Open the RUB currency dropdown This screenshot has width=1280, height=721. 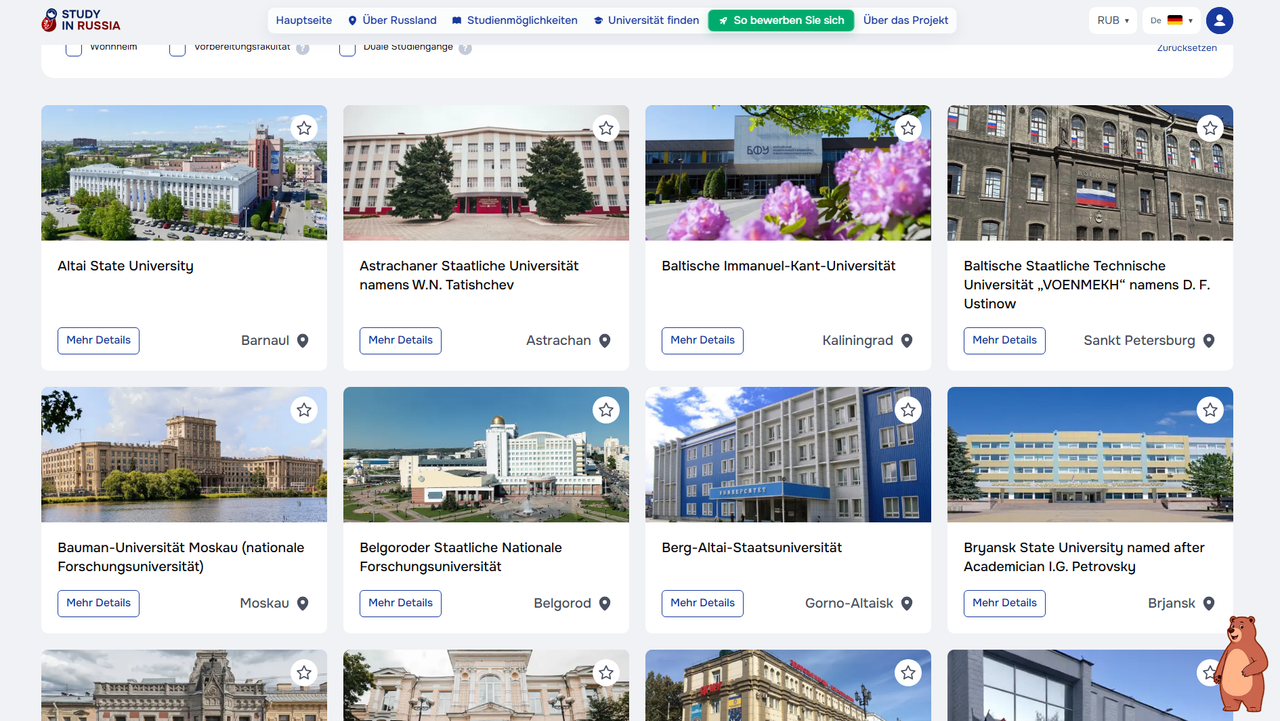pyautogui.click(x=1113, y=20)
